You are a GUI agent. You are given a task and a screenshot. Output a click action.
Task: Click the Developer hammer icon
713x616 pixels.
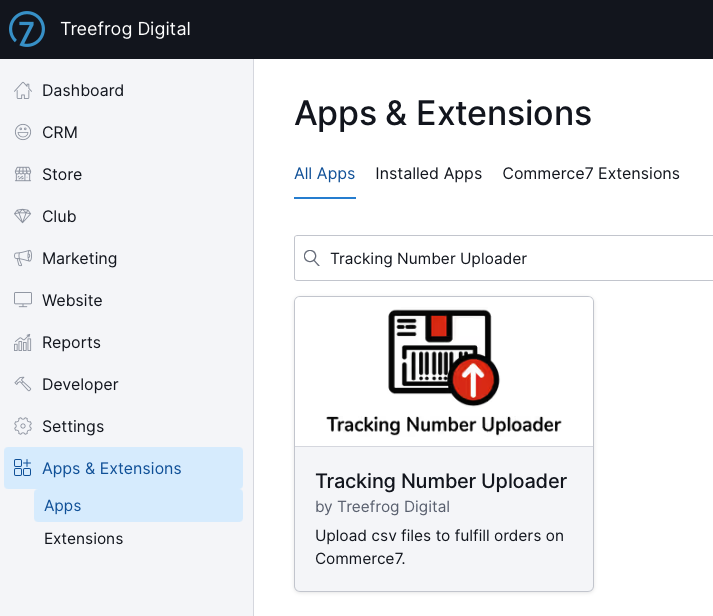click(x=23, y=384)
